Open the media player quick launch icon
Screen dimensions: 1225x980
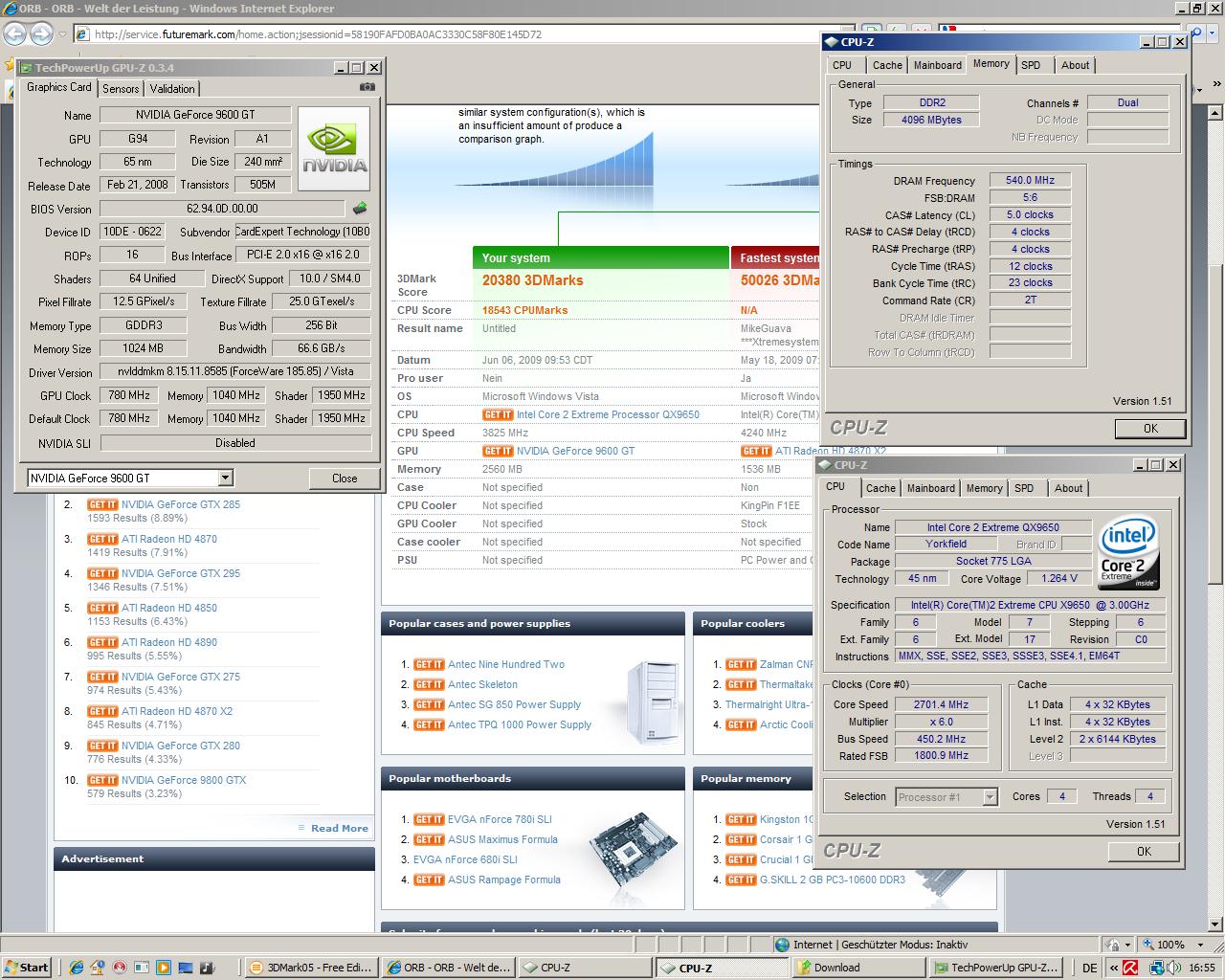click(163, 968)
